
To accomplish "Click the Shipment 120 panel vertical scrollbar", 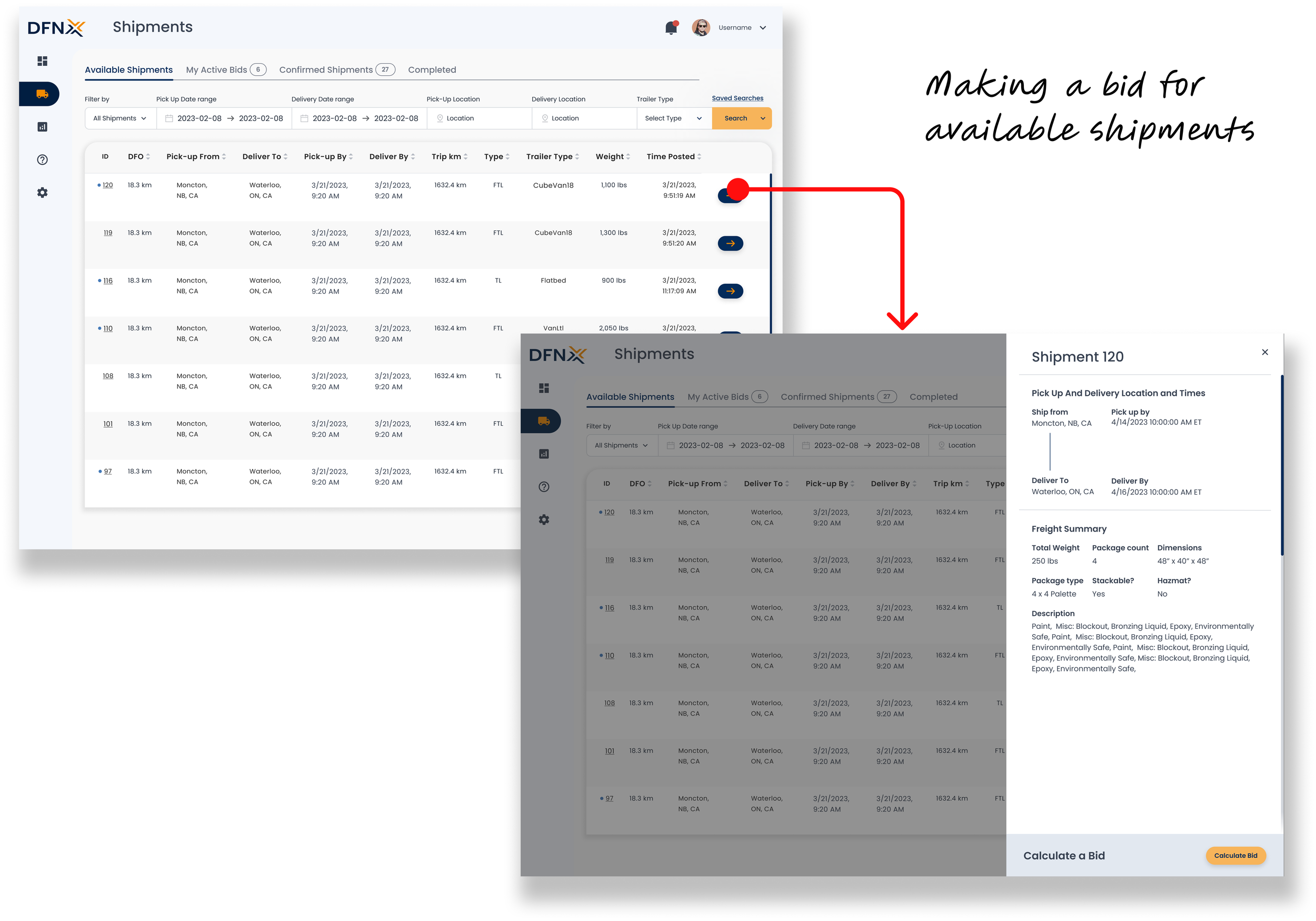I will tap(1282, 465).
